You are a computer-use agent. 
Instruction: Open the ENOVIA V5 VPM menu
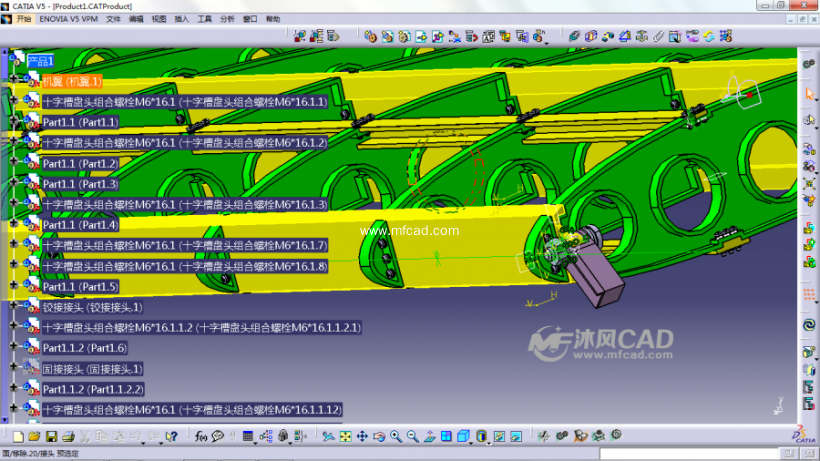click(69, 19)
